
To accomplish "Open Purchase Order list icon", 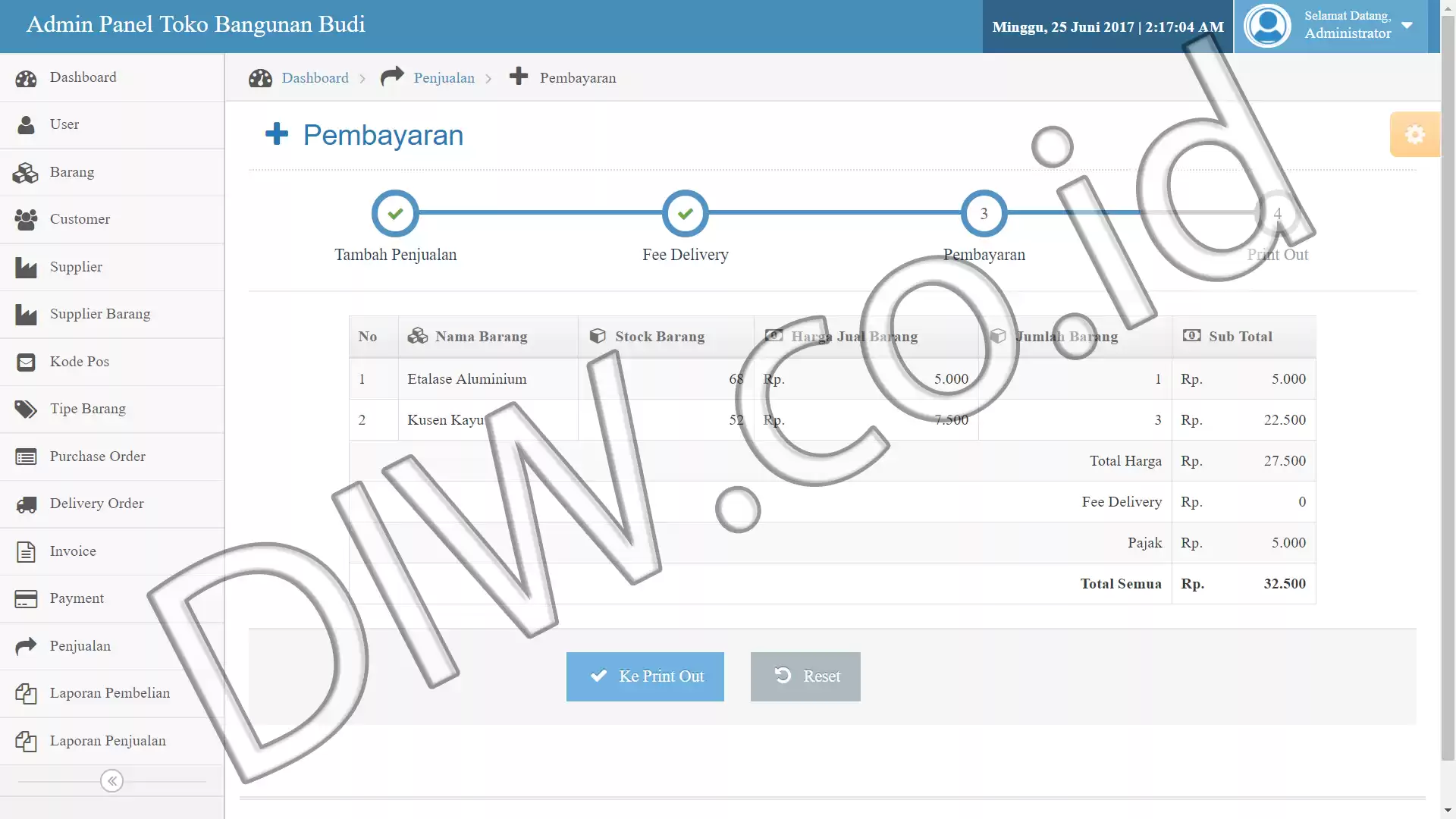I will (26, 457).
